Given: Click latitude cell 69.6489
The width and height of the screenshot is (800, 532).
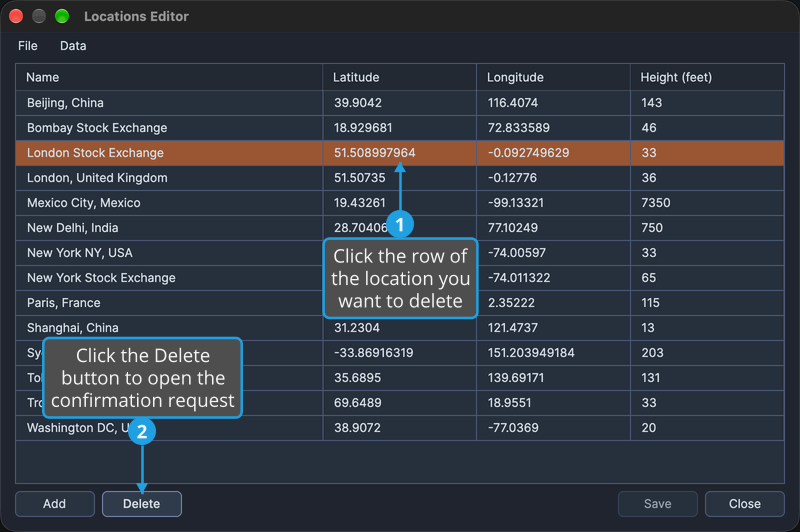Looking at the screenshot, I should tap(399, 403).
